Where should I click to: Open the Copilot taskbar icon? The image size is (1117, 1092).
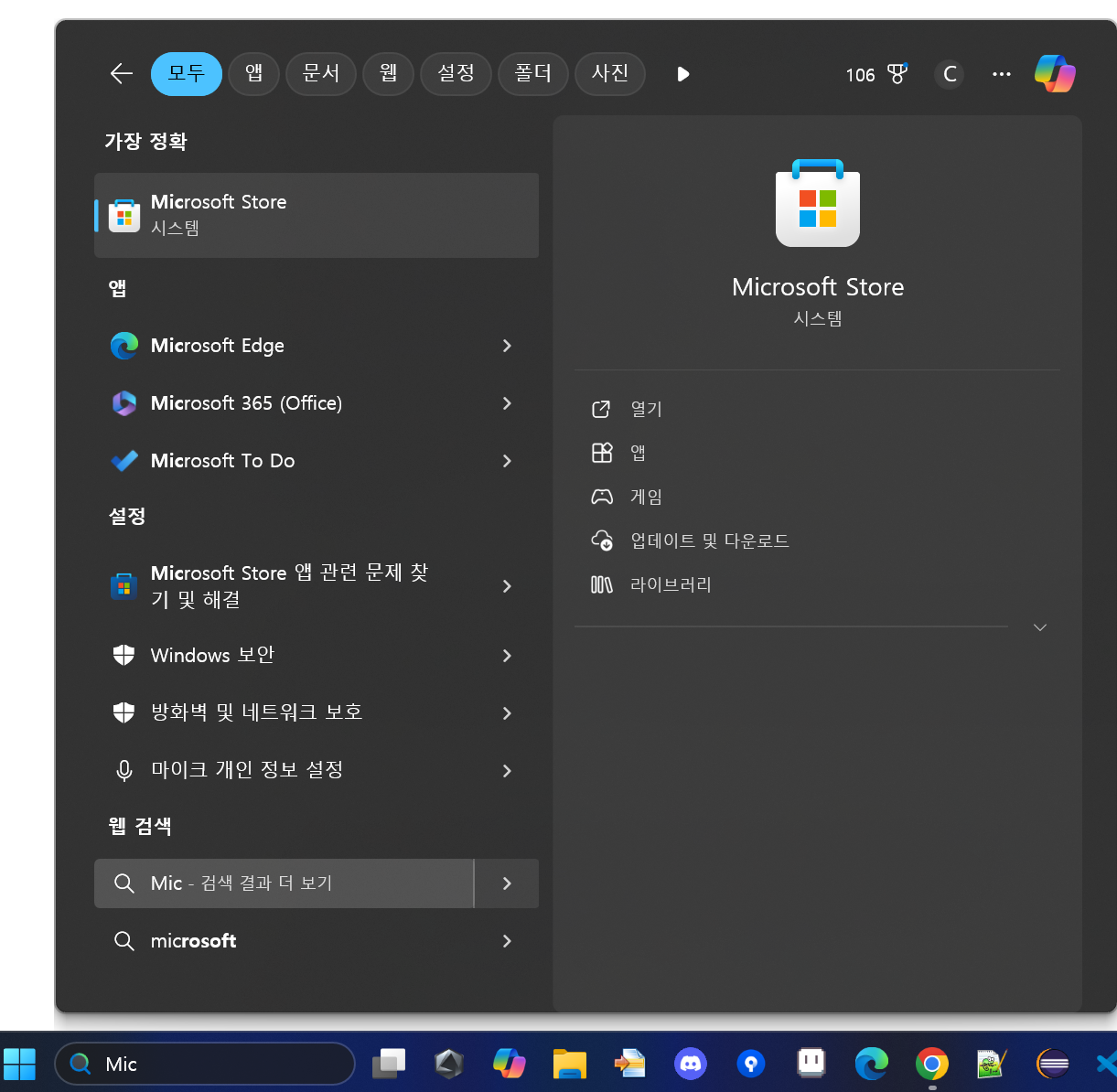tap(509, 1063)
